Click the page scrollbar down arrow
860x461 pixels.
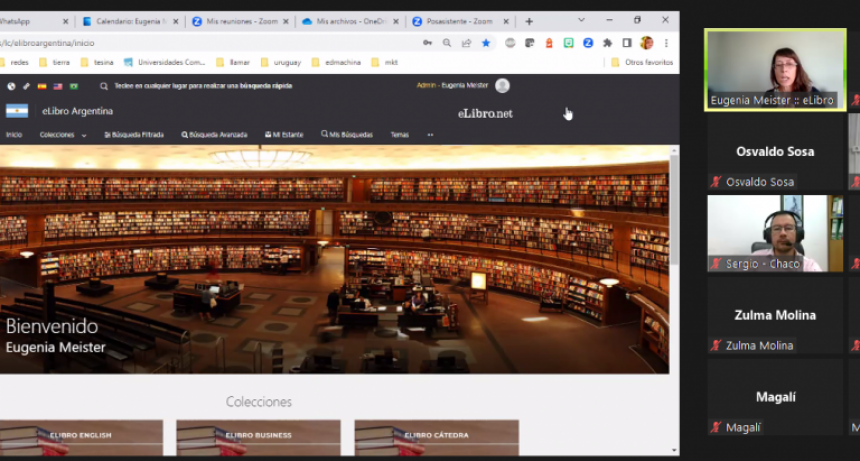[x=674, y=451]
